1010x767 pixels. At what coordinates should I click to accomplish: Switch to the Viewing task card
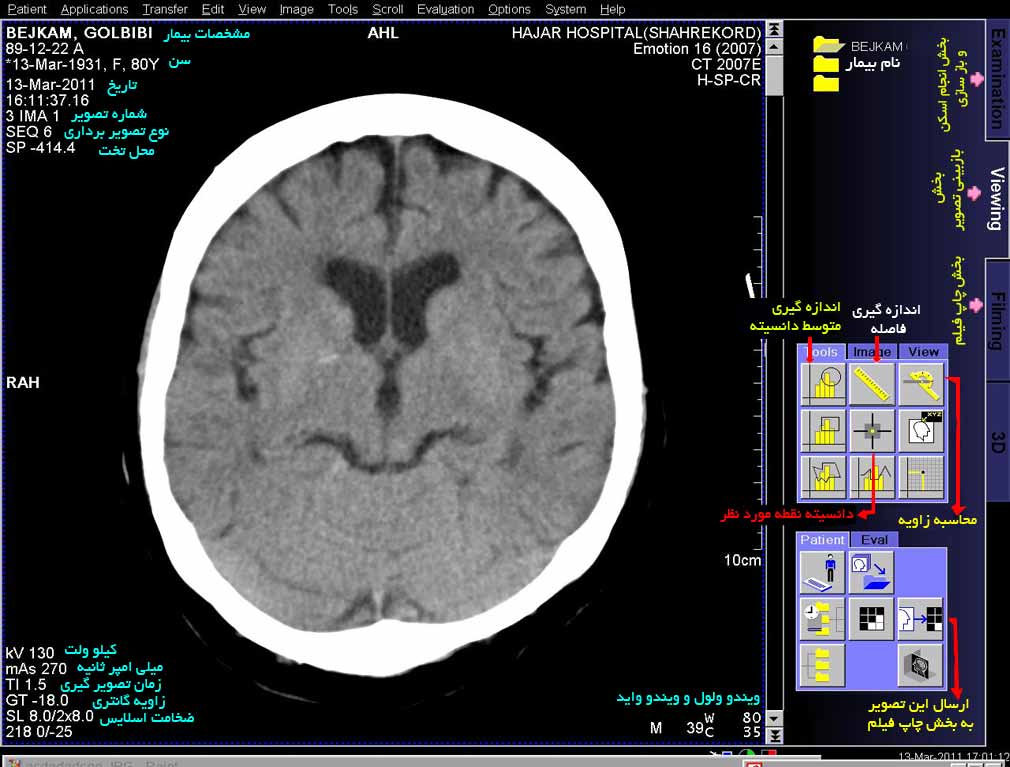point(996,198)
